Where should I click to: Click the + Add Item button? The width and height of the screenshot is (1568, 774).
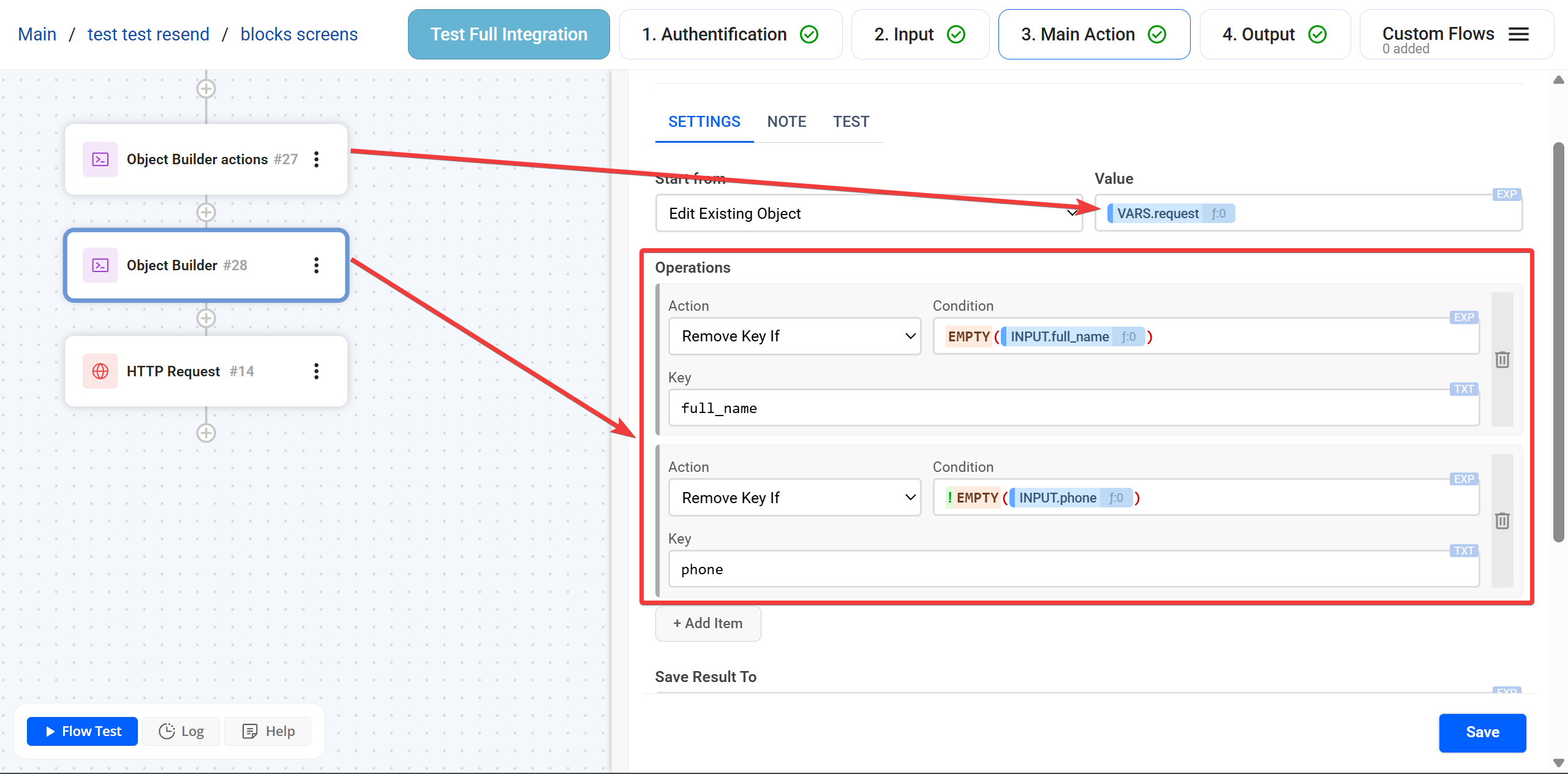(x=708, y=623)
